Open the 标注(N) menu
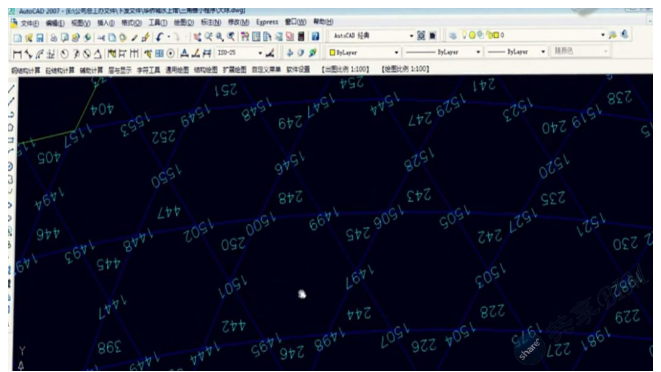The image size is (661, 372). (x=210, y=22)
